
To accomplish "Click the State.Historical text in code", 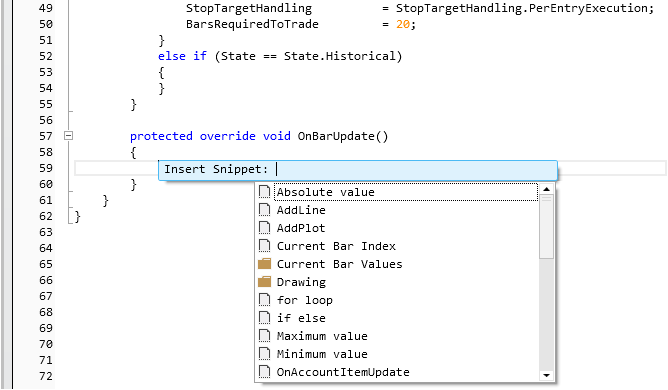I will (340, 56).
